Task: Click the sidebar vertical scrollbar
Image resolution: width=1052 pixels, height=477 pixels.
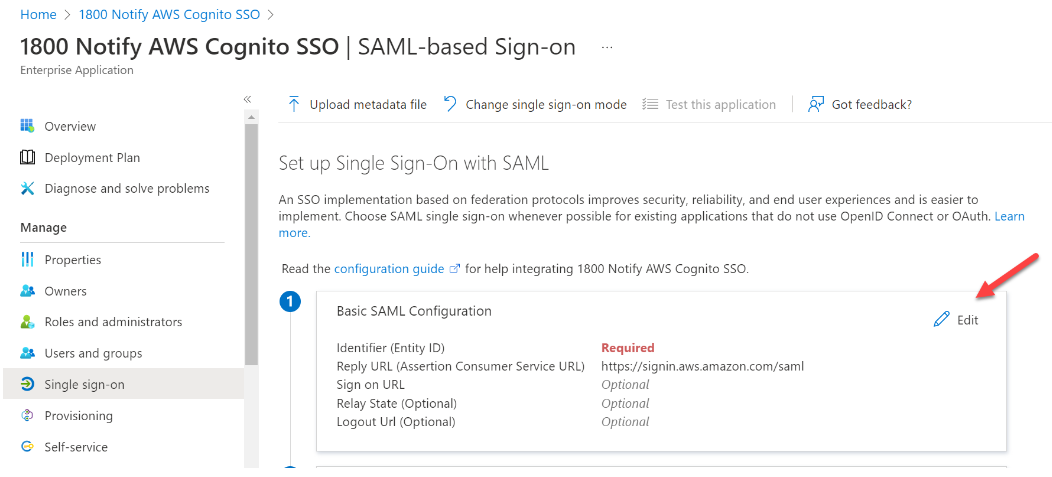Action: (x=251, y=244)
